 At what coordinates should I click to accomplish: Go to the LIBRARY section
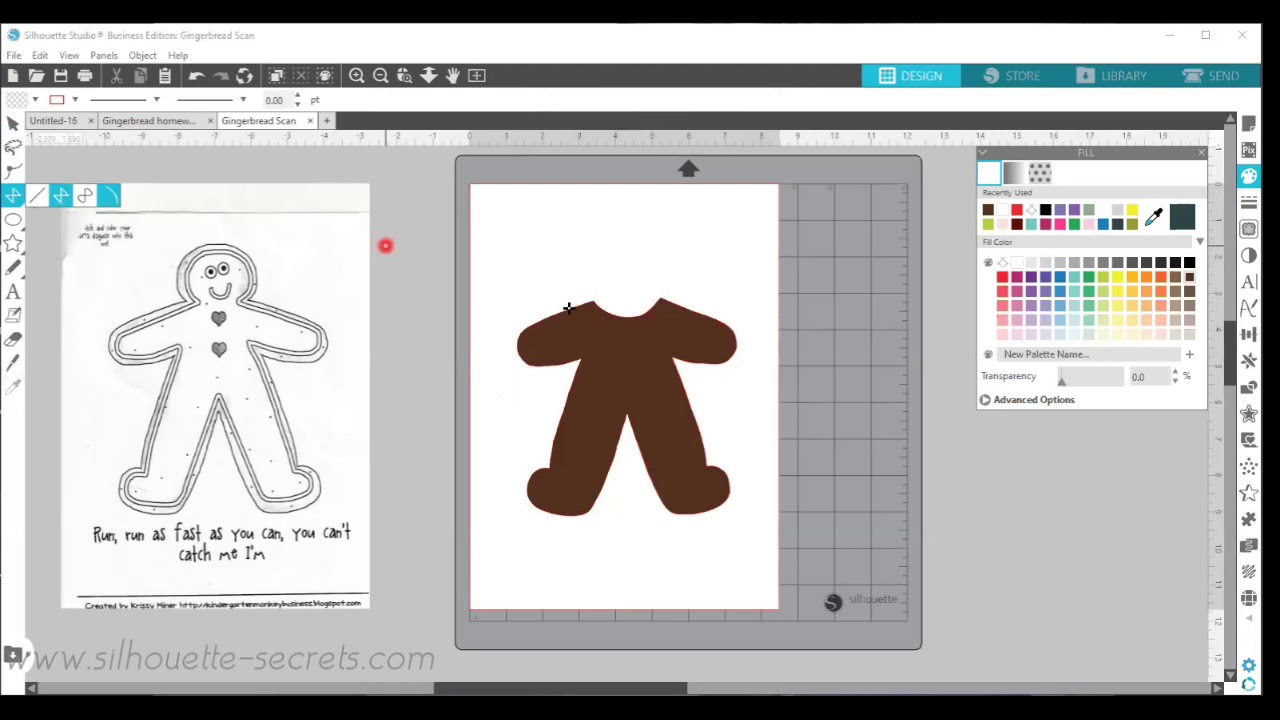(x=1112, y=76)
